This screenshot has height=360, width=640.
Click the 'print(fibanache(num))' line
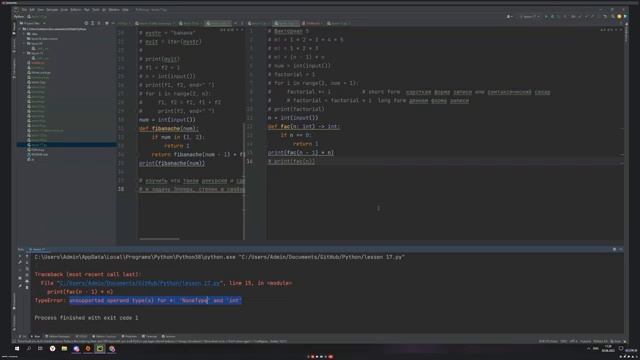(172, 163)
